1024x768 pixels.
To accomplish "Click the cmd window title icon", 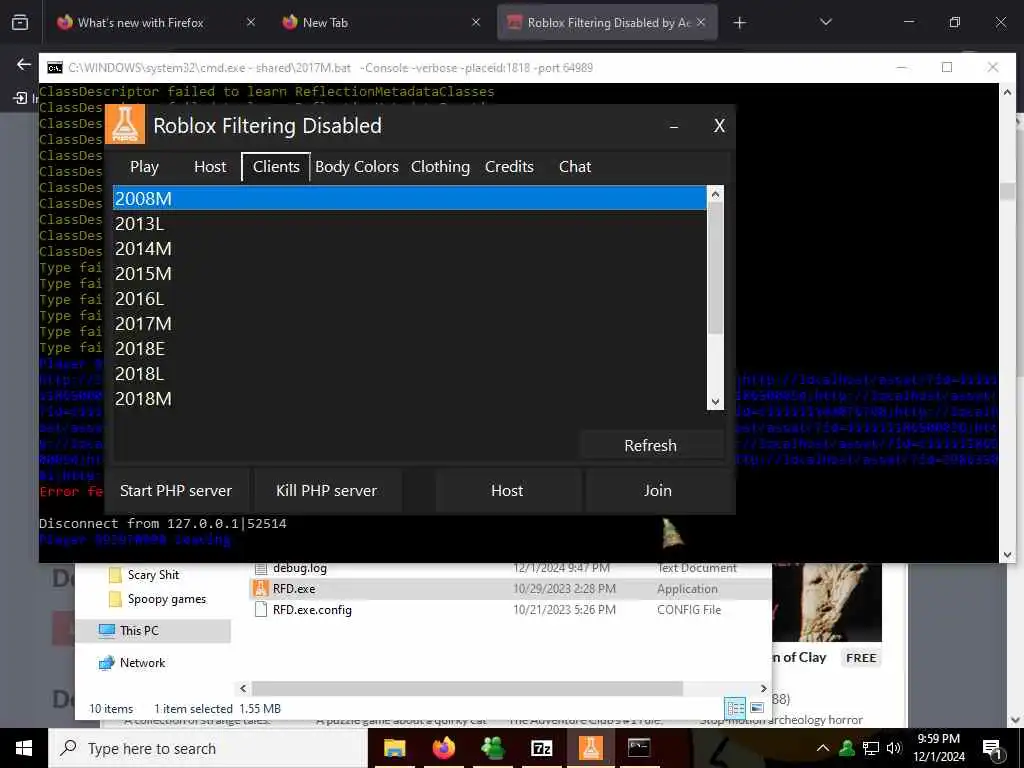I will tap(55, 67).
